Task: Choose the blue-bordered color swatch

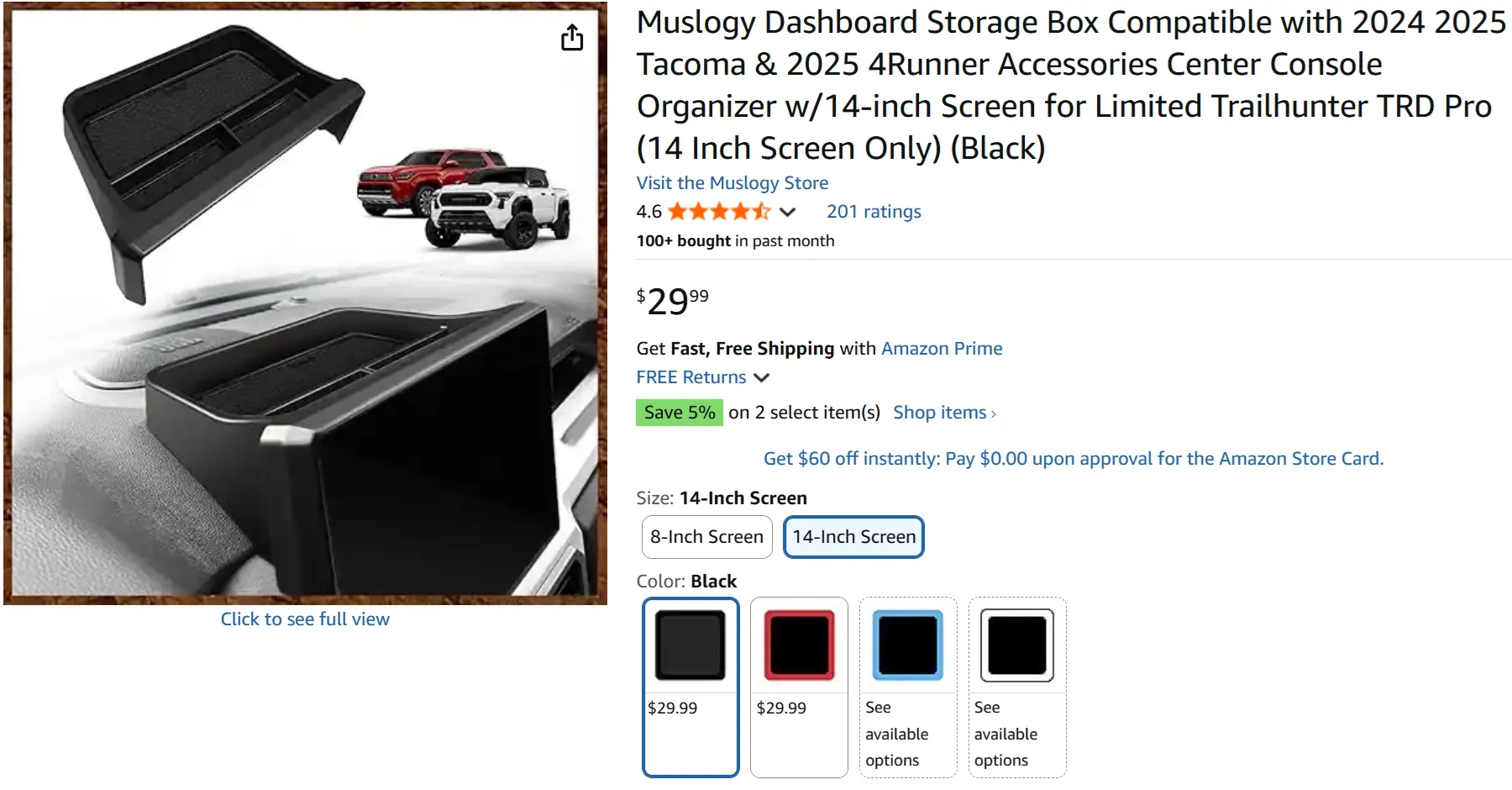Action: coord(908,645)
